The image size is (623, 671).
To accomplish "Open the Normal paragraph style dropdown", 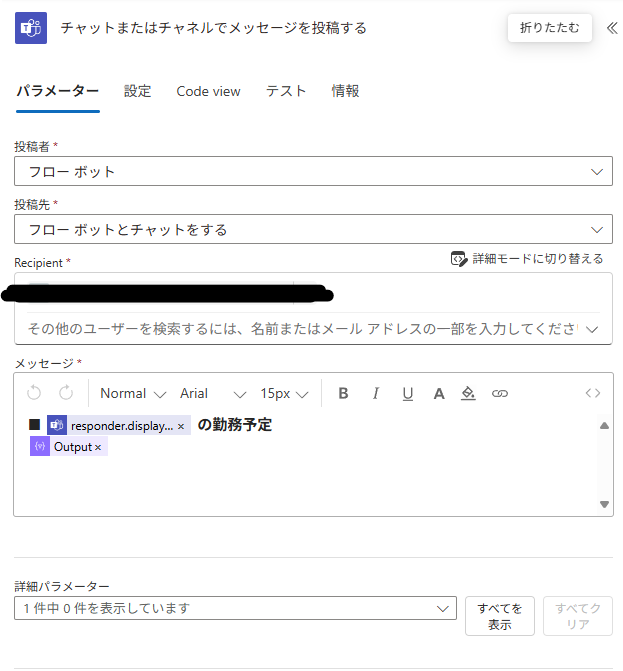I will point(133,393).
